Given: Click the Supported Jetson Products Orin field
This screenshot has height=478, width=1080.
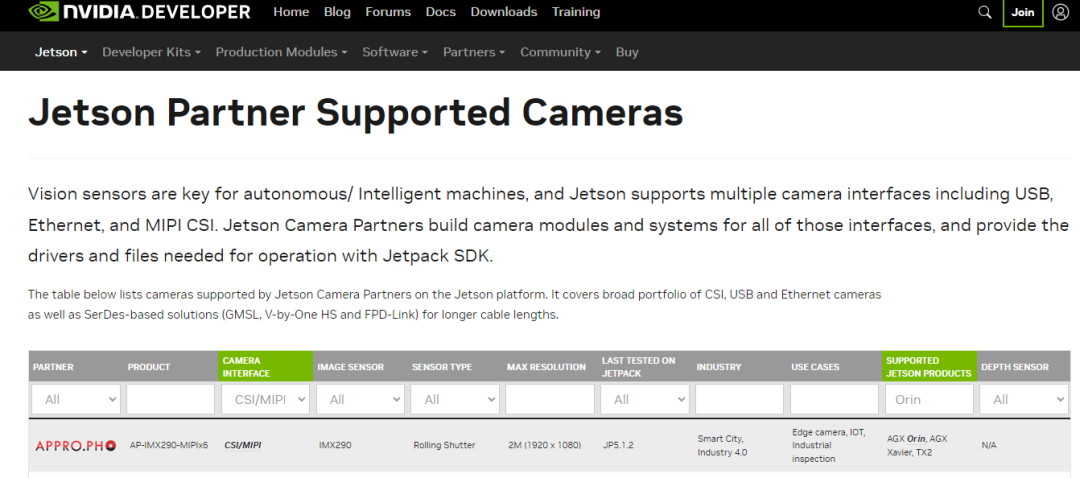Looking at the screenshot, I should 929,399.
